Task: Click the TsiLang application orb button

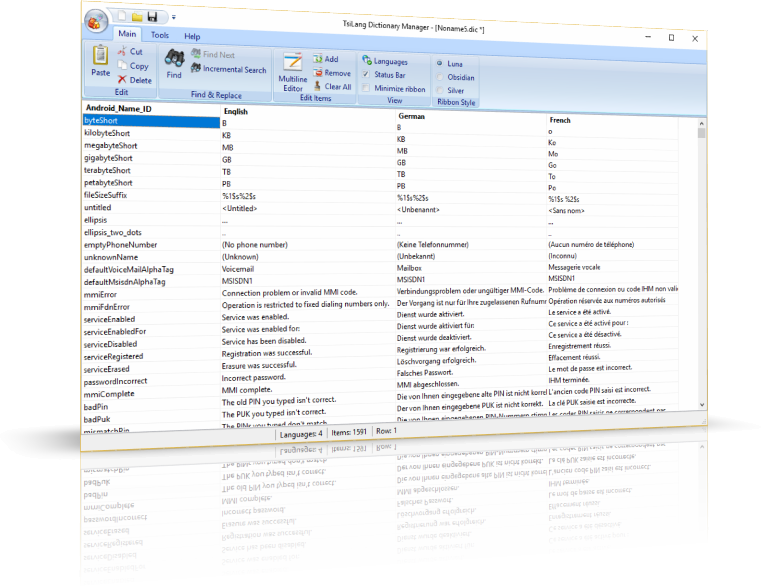Action: coord(96,22)
